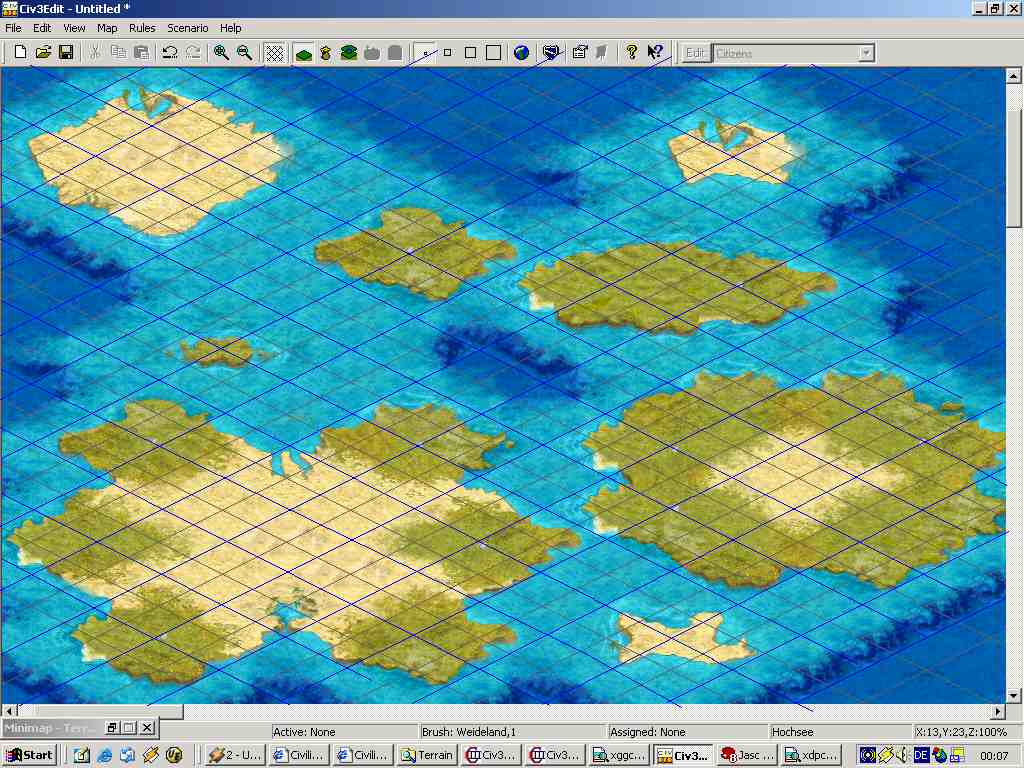Select the largest brush size square
Screen dimensions: 1024x768
(x=493, y=52)
